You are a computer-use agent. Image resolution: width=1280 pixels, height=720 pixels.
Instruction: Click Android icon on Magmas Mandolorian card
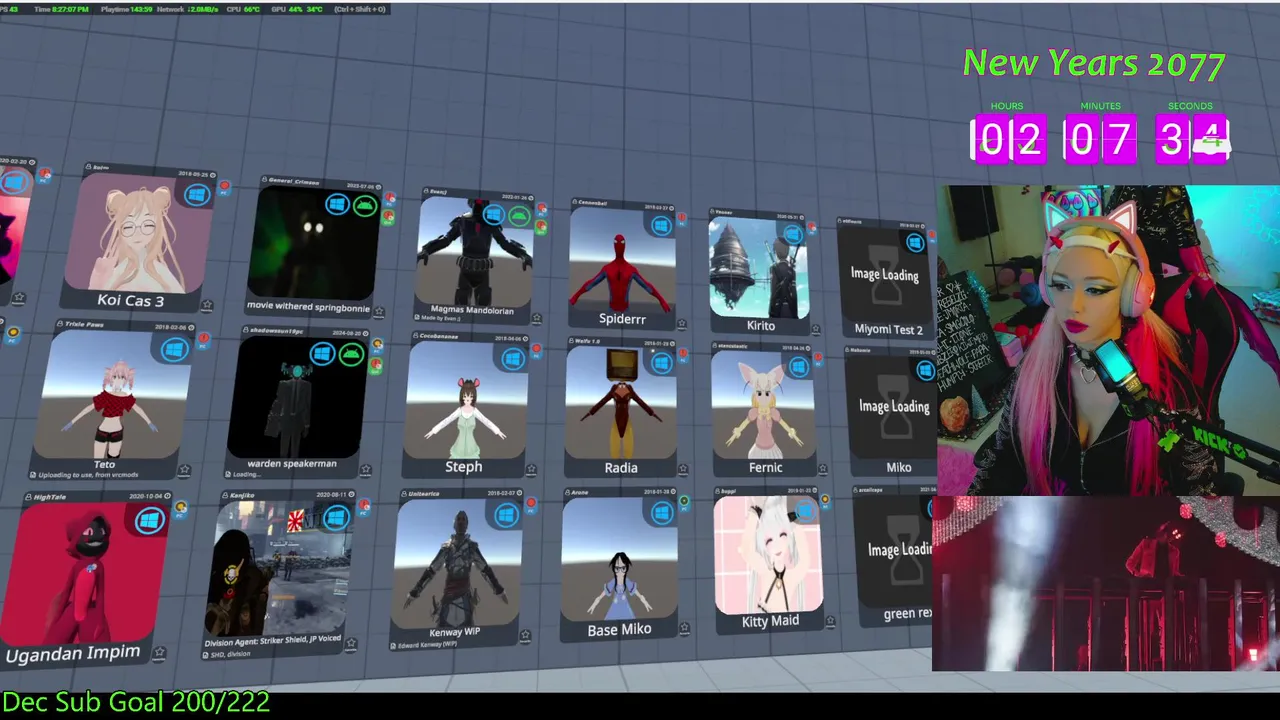[518, 215]
